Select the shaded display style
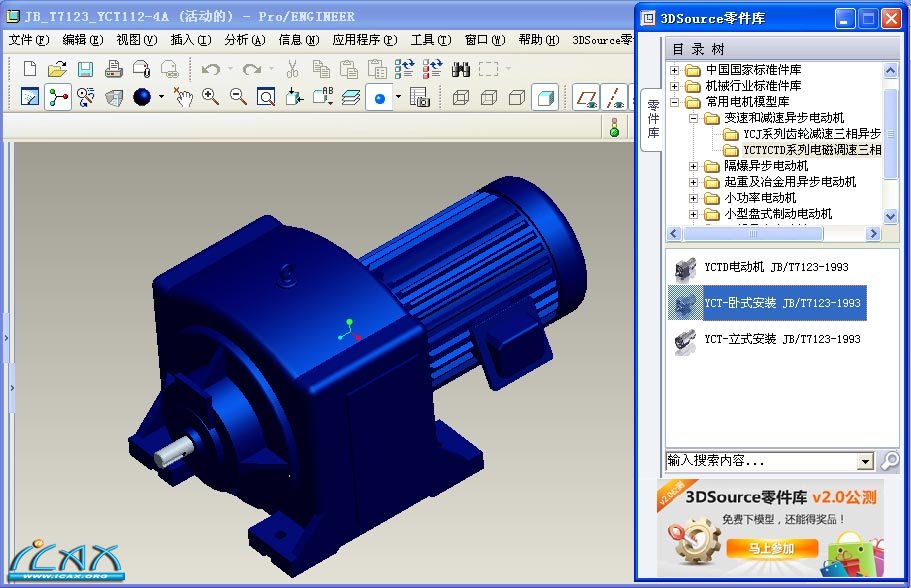Viewport: 911px width, 588px height. (545, 97)
